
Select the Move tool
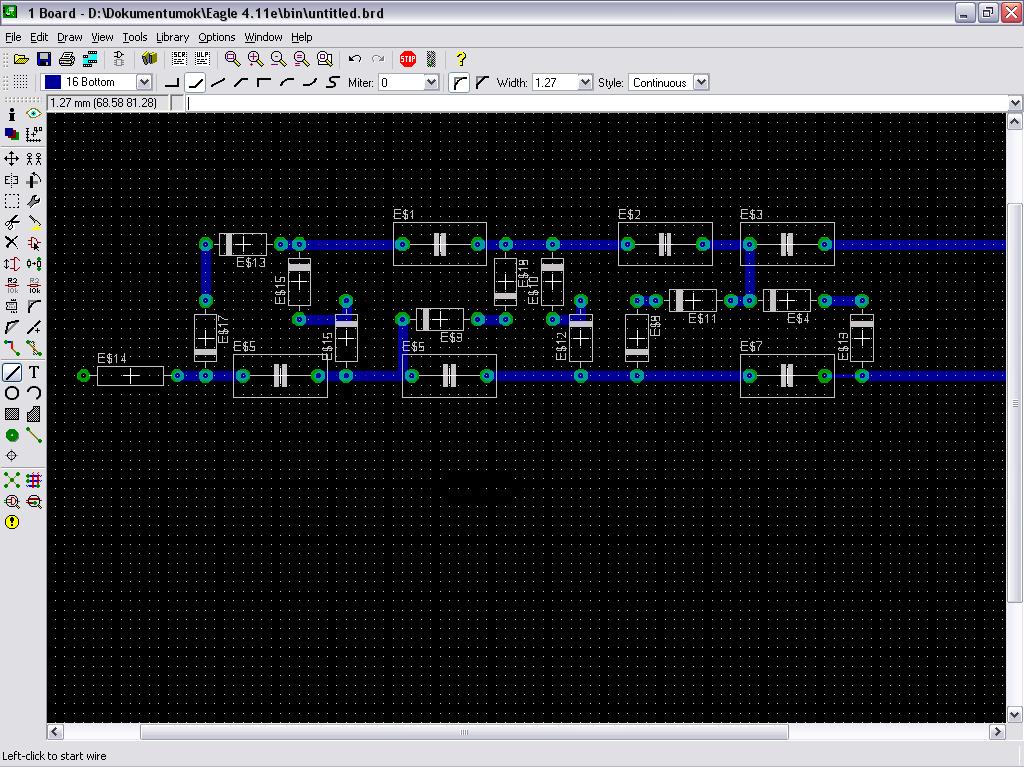12,159
